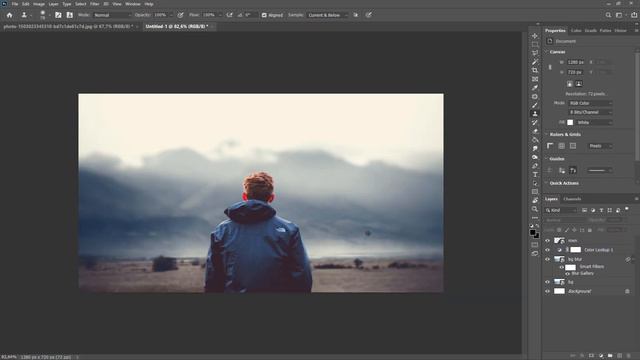640x360 pixels.
Task: Open the Brush Settings panel icon
Action: click(58, 15)
